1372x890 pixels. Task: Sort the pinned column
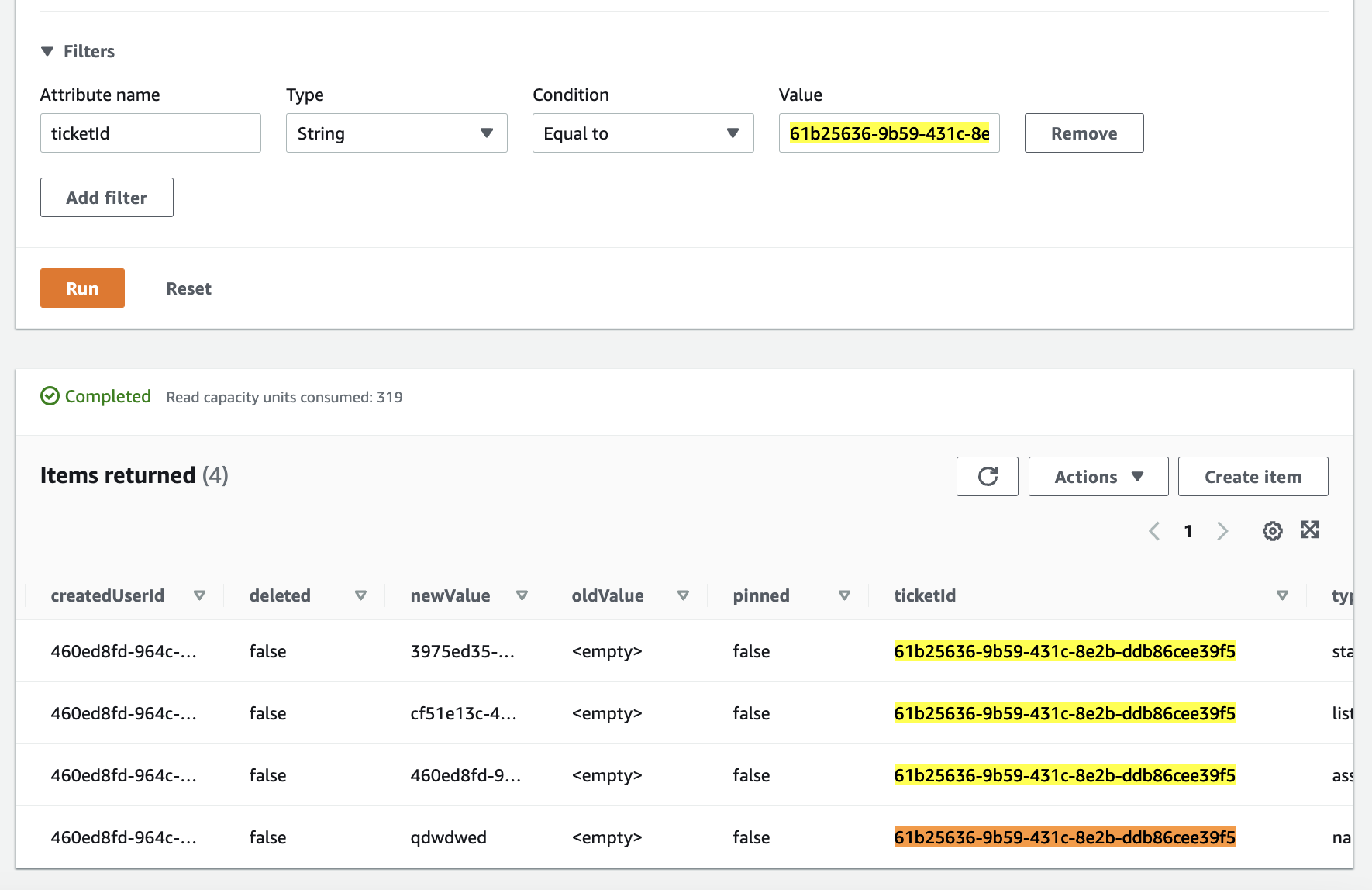[844, 595]
